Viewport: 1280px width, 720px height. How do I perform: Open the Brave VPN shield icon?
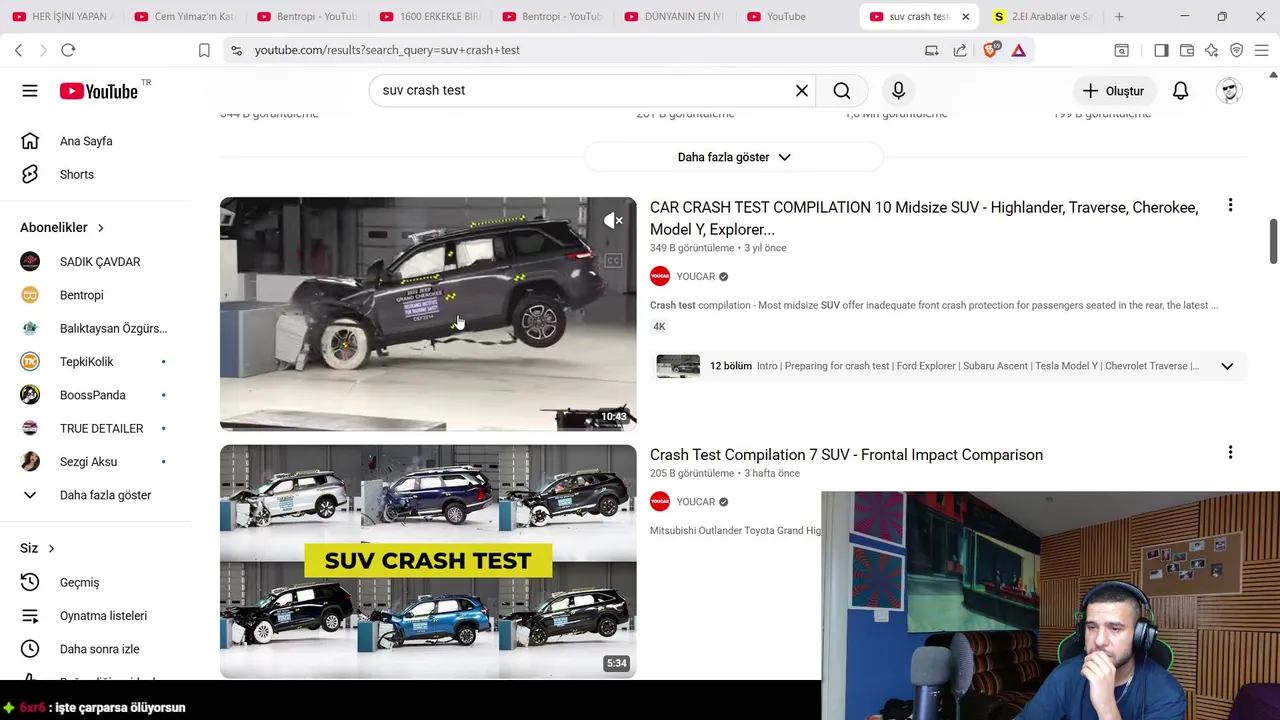pyautogui.click(x=1236, y=50)
